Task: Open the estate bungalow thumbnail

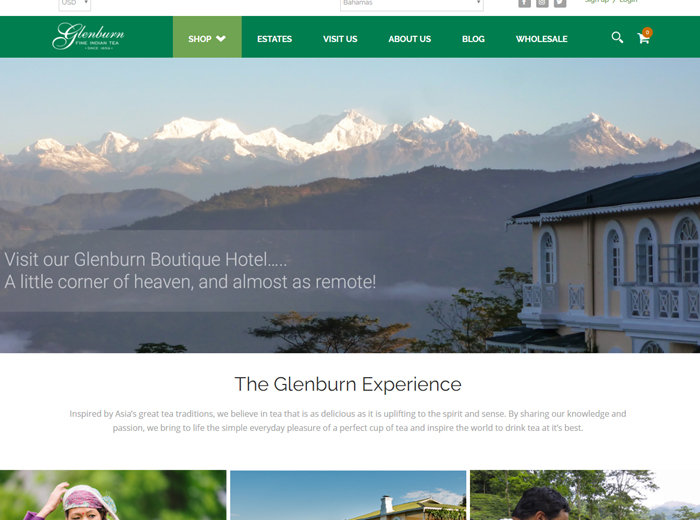Action: (348, 495)
